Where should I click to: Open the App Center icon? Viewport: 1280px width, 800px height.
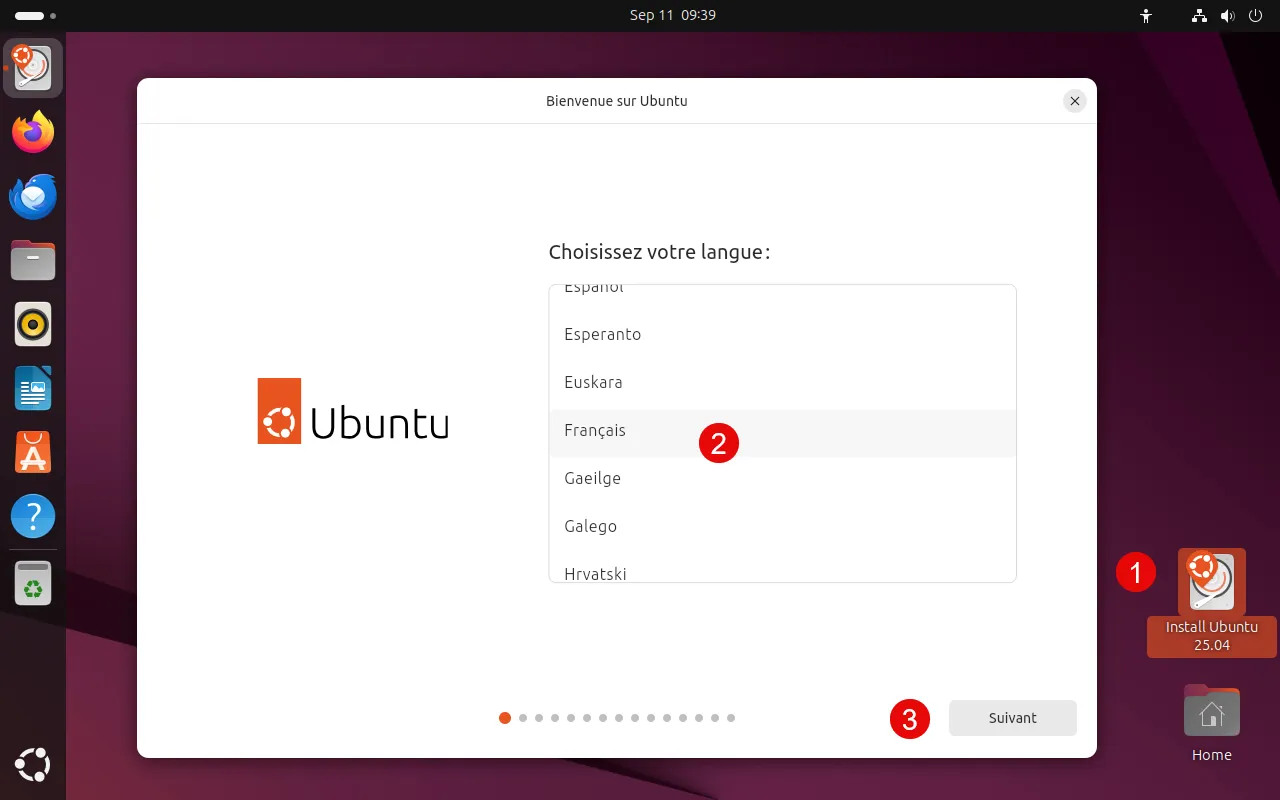point(33,453)
